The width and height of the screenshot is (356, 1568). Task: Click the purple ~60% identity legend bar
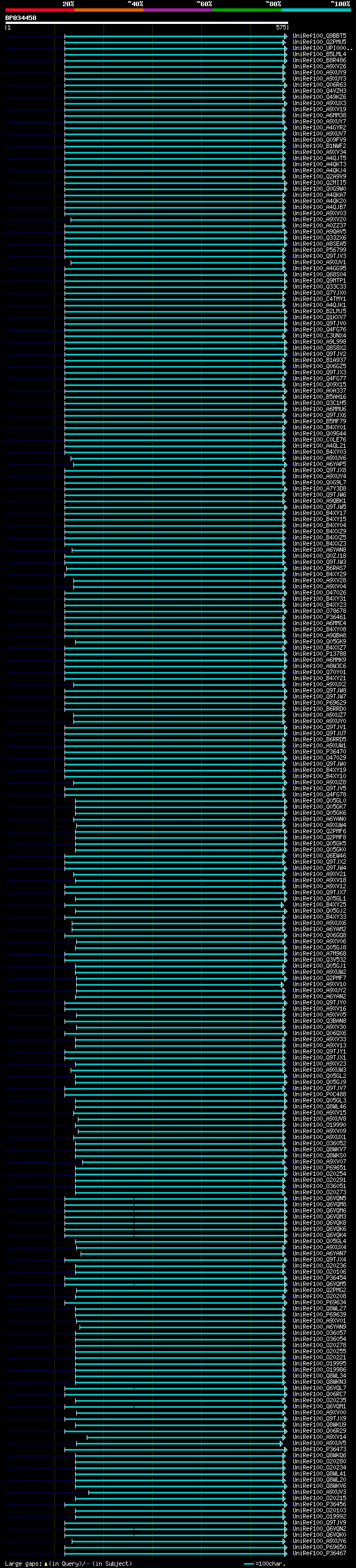pyautogui.click(x=179, y=10)
